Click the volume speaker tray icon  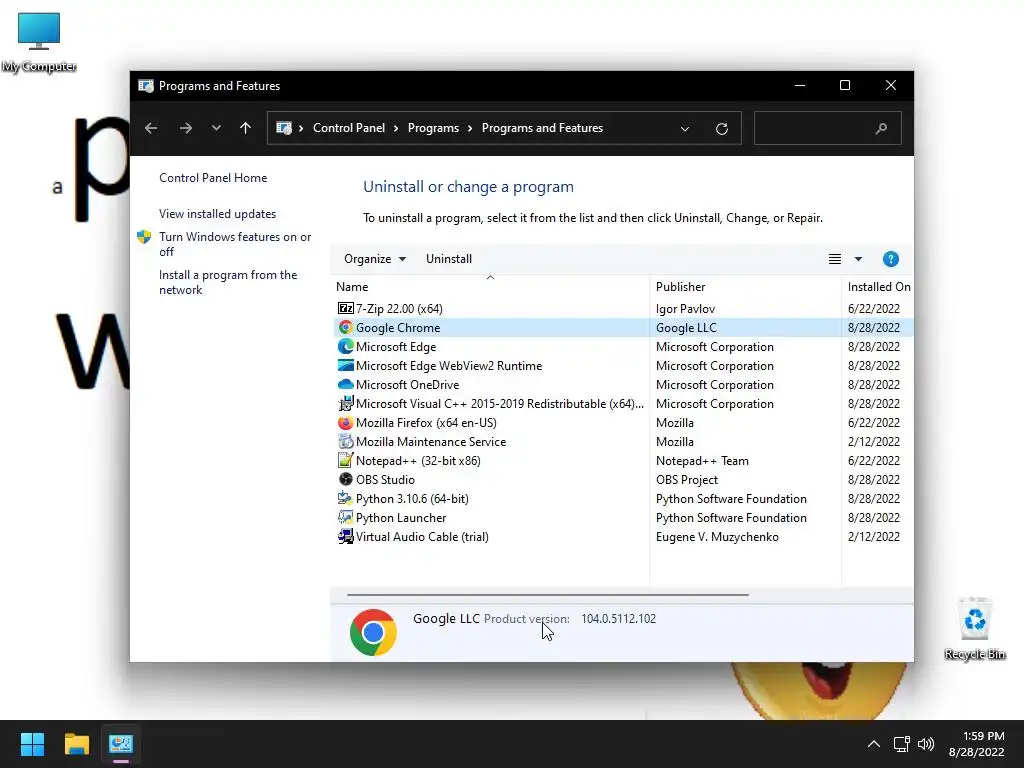pos(925,744)
